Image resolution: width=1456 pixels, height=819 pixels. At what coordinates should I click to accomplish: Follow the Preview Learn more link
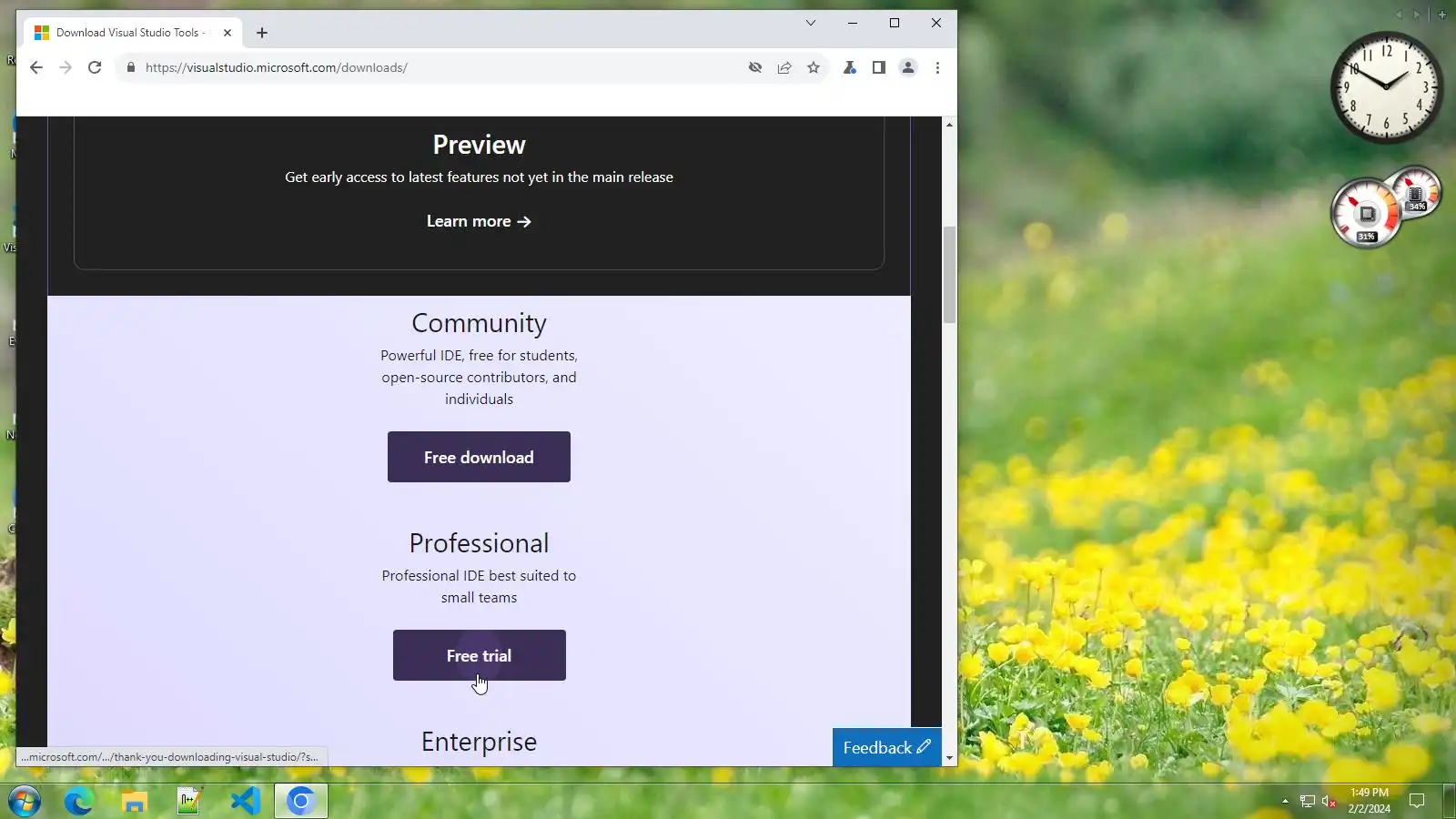[x=479, y=221]
